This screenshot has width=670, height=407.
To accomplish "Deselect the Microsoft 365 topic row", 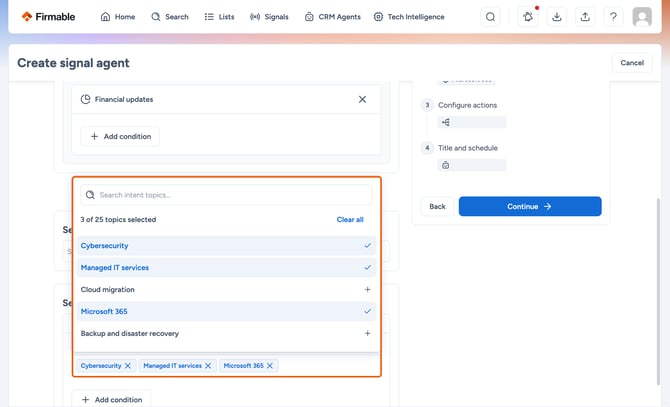I will [226, 311].
